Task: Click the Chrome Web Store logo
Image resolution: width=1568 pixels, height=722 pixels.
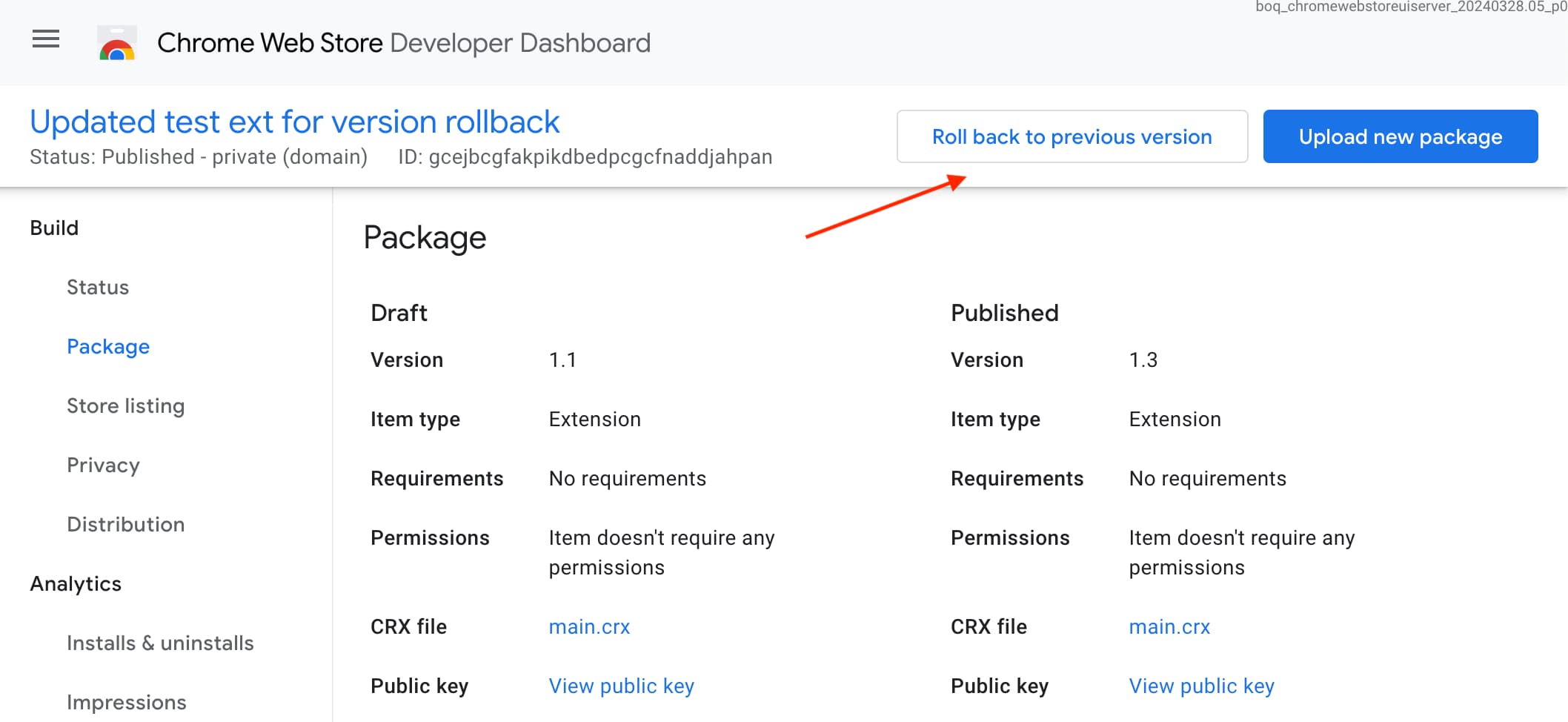Action: [x=116, y=42]
